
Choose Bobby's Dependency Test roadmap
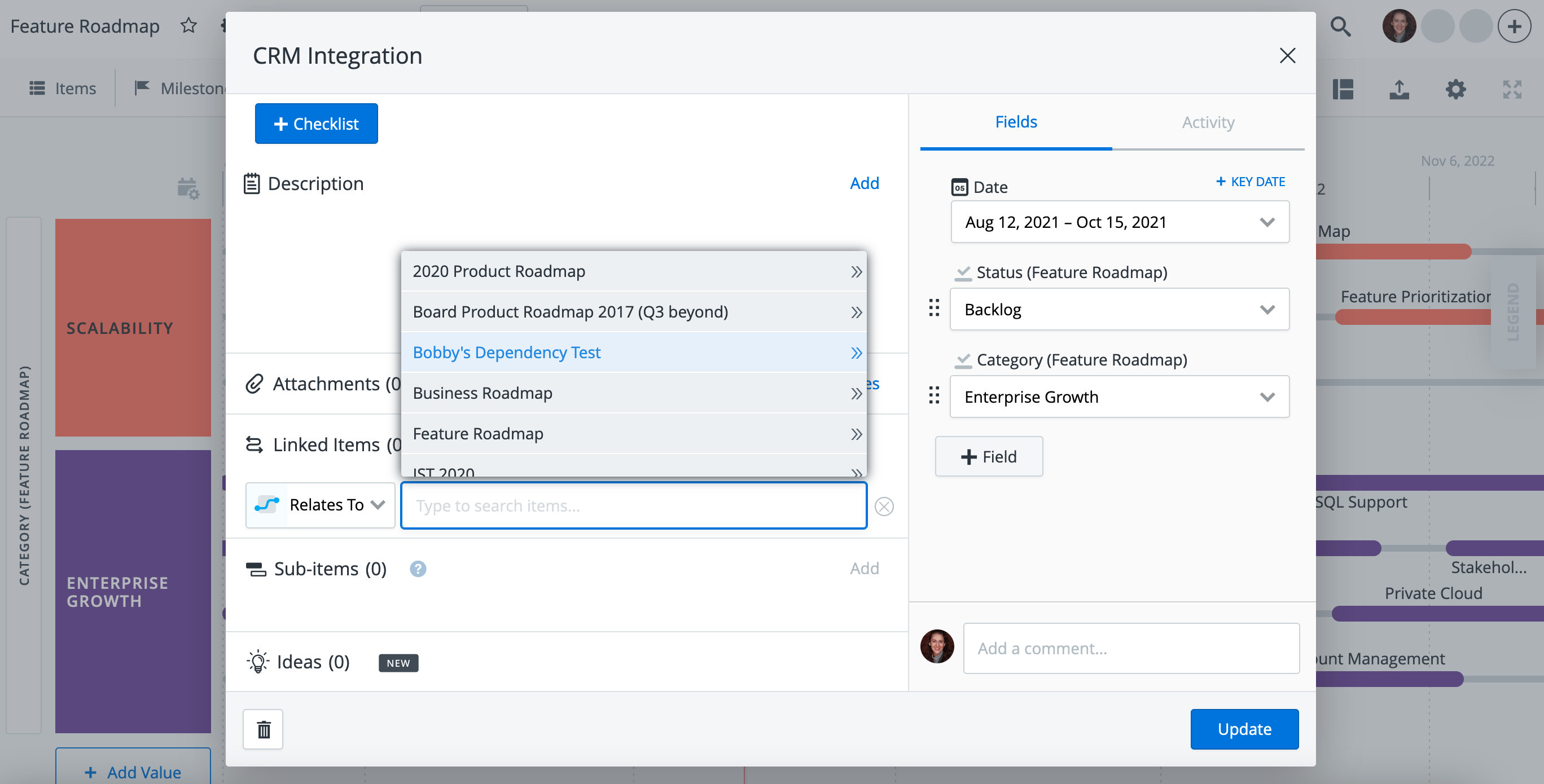pyautogui.click(x=634, y=352)
